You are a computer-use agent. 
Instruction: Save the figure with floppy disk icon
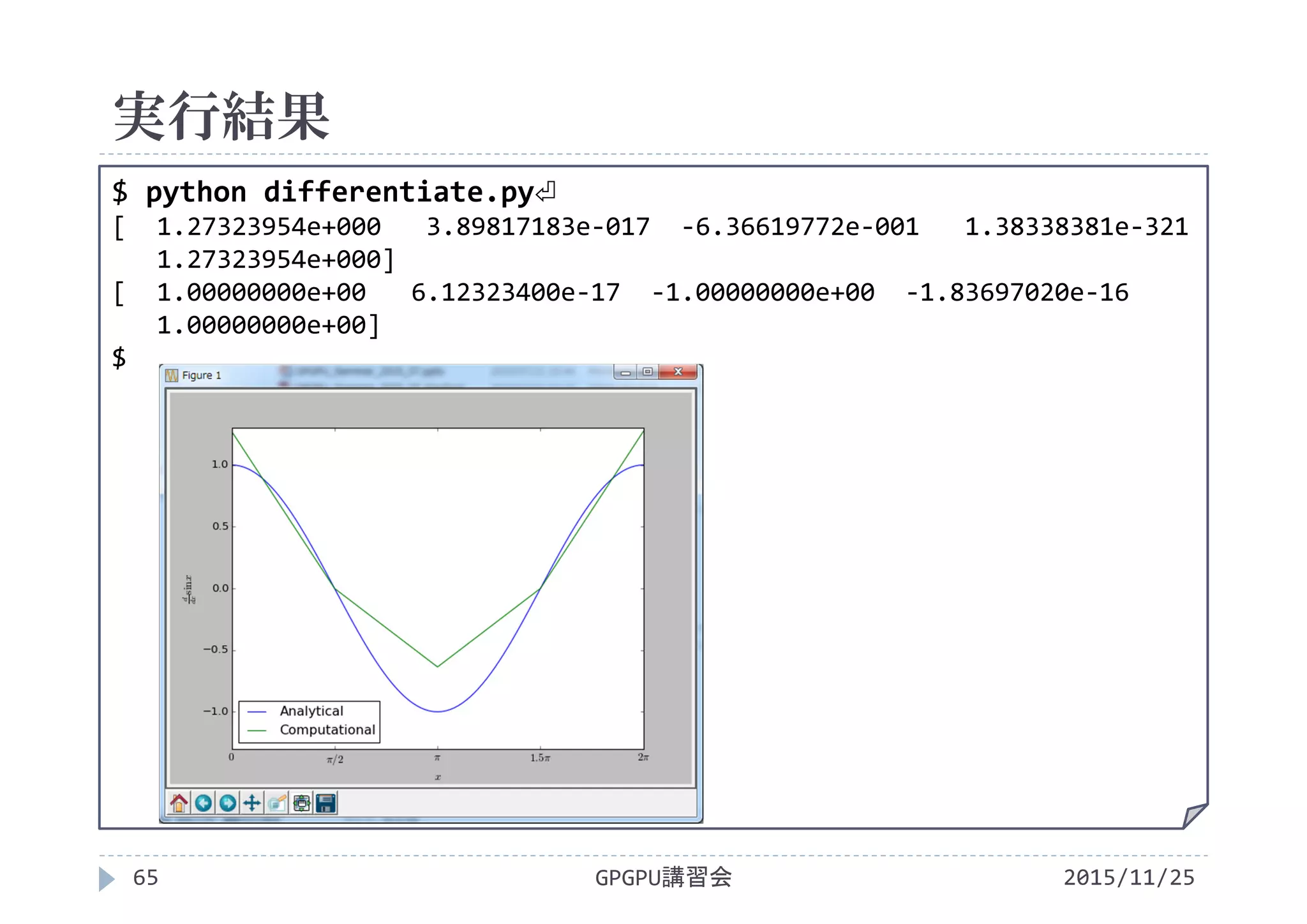pos(326,802)
